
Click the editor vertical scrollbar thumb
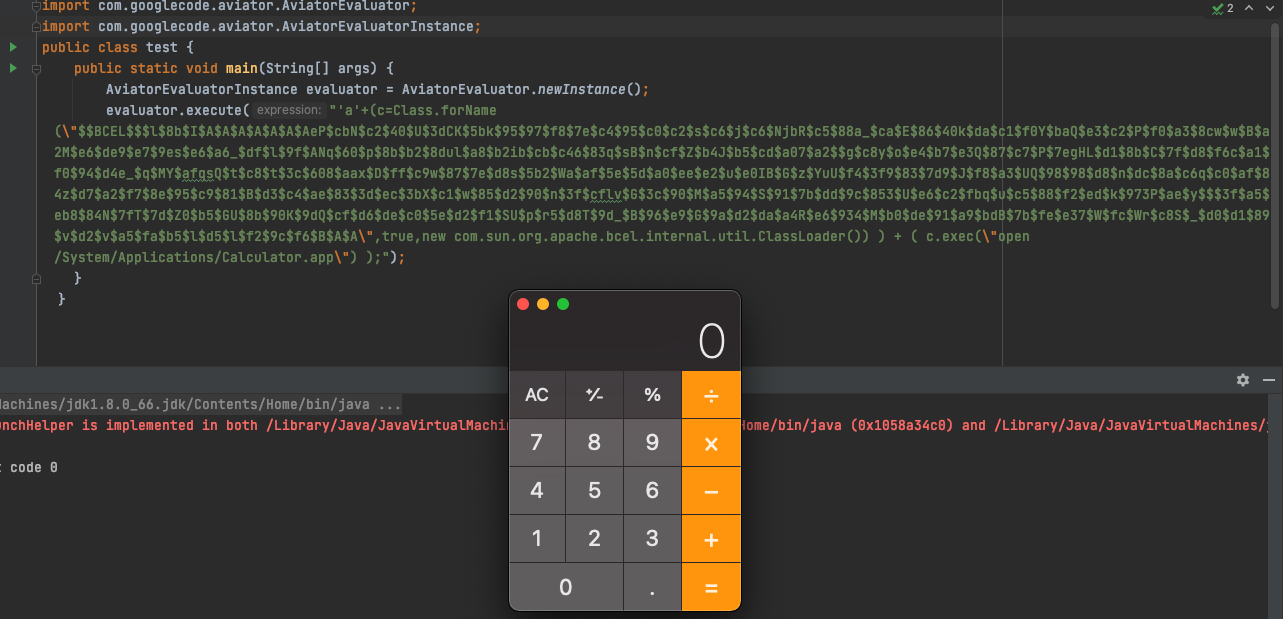pyautogui.click(x=1275, y=165)
